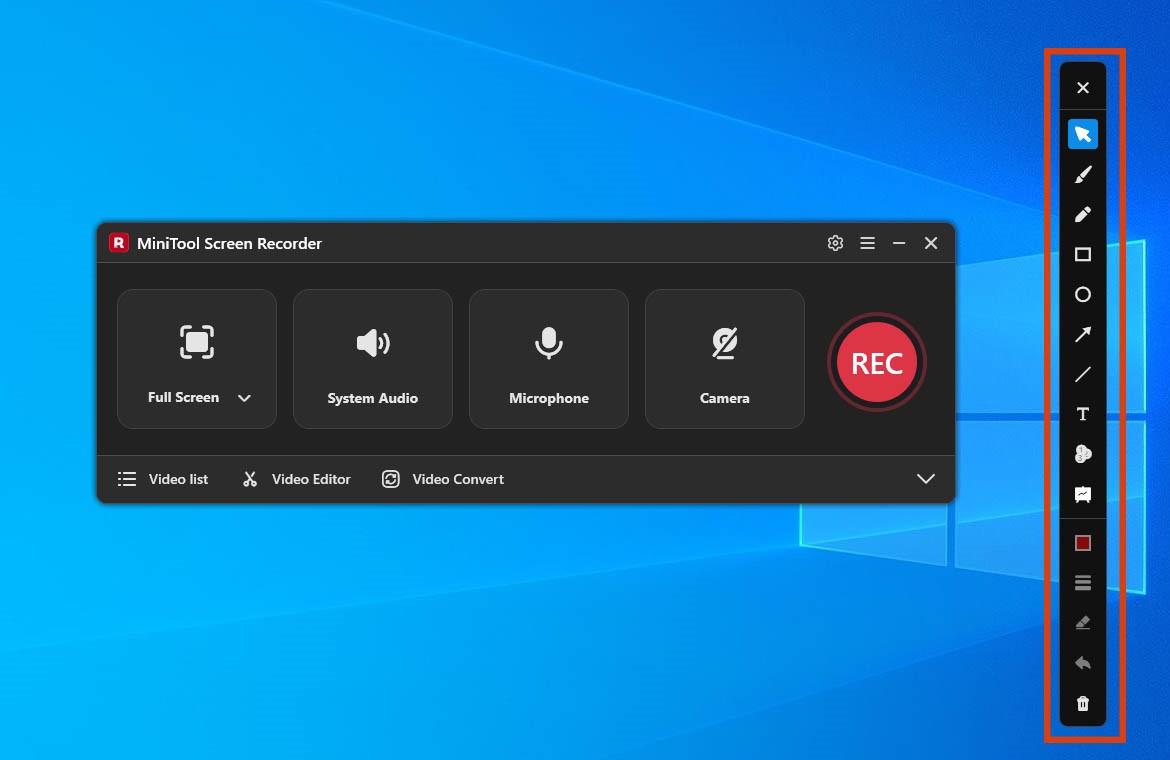Click the Eraser tool in the annotation toolbar

coord(1082,621)
